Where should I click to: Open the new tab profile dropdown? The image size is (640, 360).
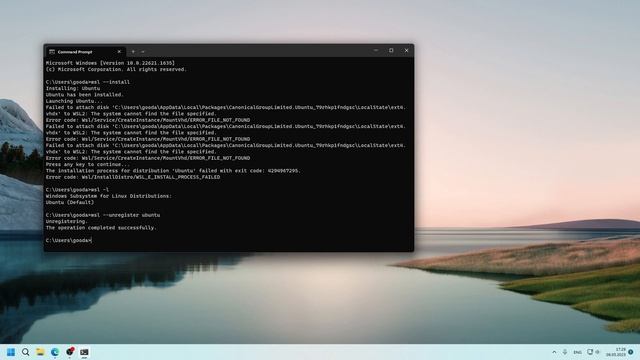tap(143, 52)
